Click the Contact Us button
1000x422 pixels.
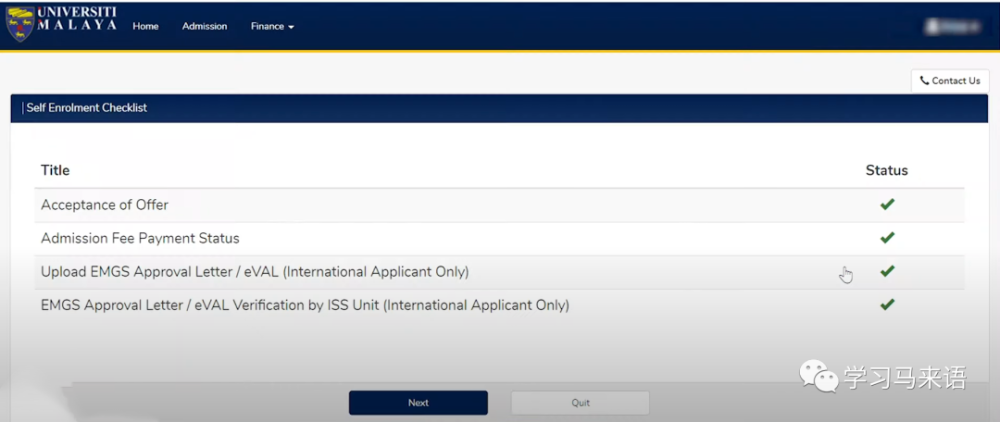tap(950, 81)
